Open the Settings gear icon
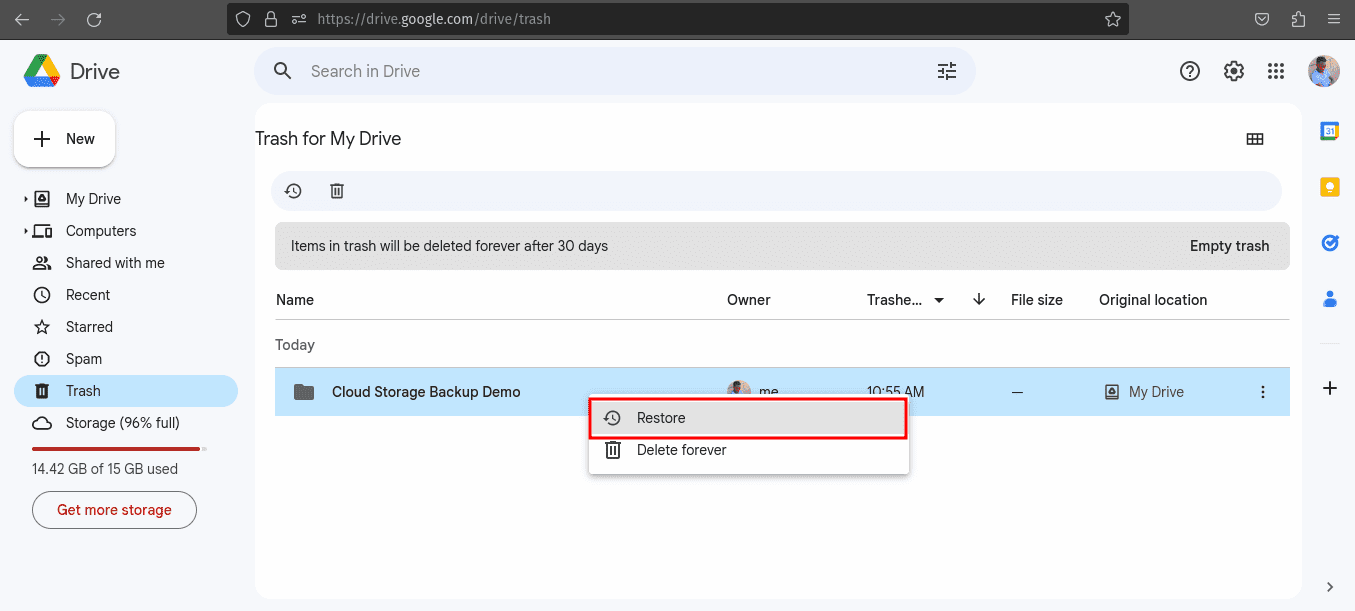The width and height of the screenshot is (1355, 611). pyautogui.click(x=1234, y=71)
